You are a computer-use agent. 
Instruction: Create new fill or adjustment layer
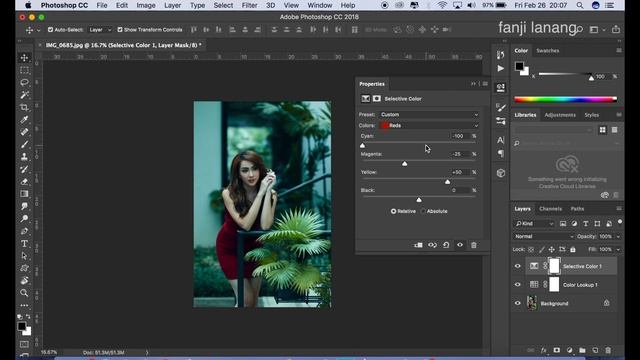(569, 350)
